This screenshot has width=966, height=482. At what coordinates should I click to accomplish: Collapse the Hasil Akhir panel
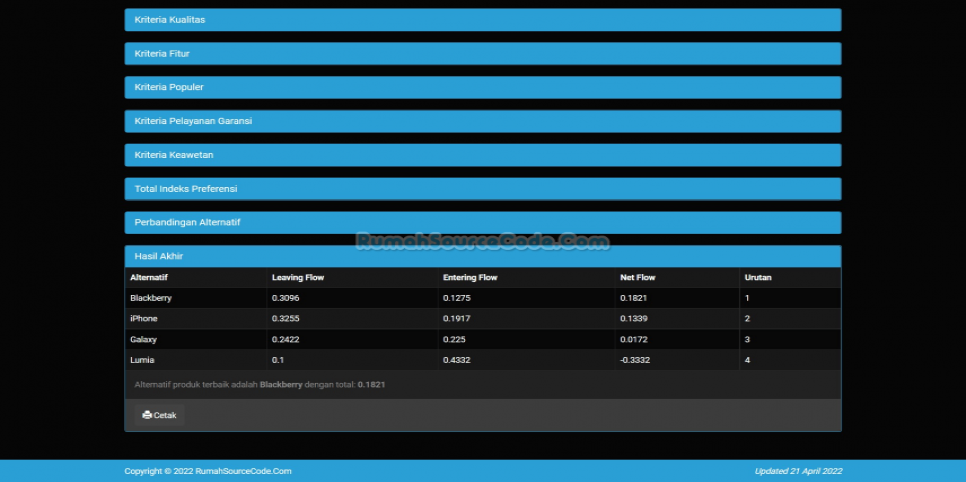(158, 257)
